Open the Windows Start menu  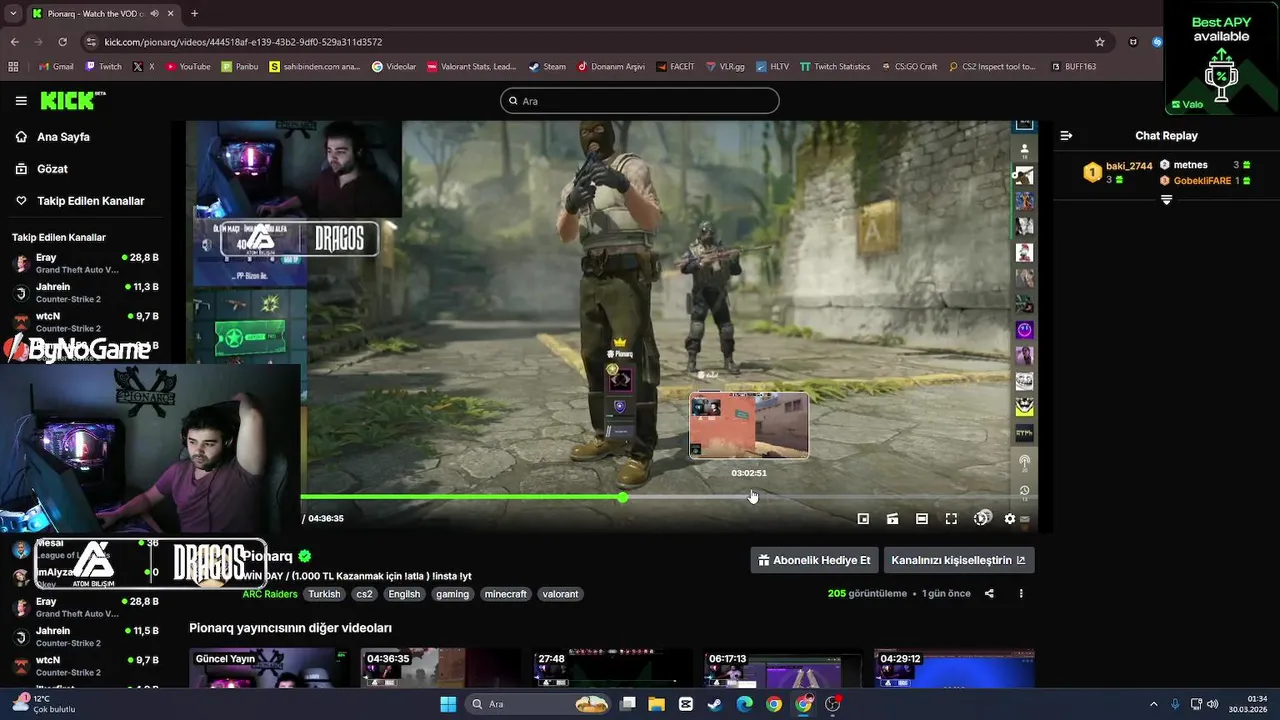coord(448,704)
